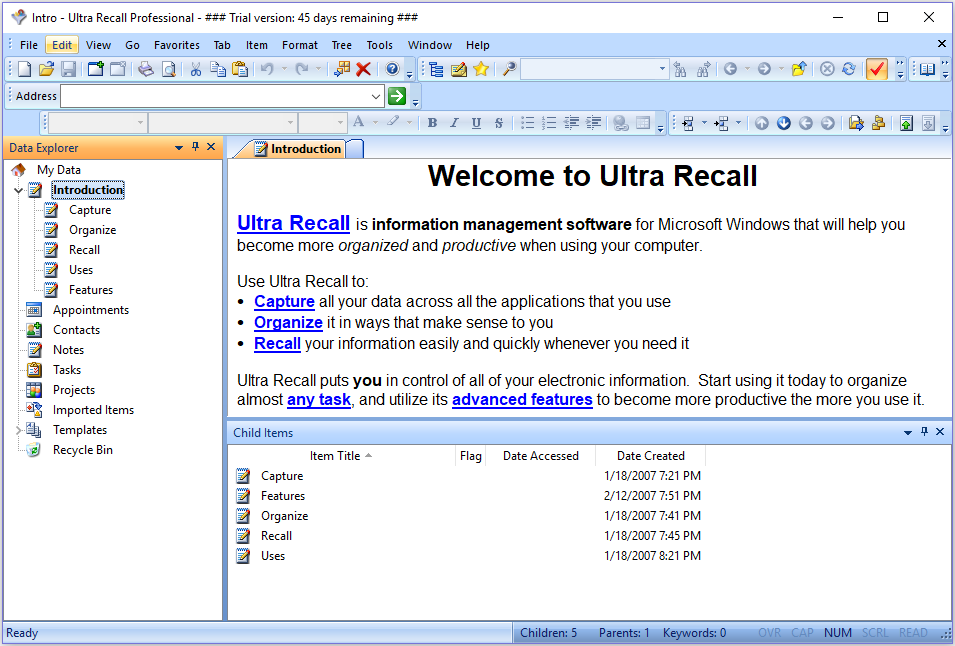
Task: Open the Data Explorer pane menu arrow
Action: [178, 147]
